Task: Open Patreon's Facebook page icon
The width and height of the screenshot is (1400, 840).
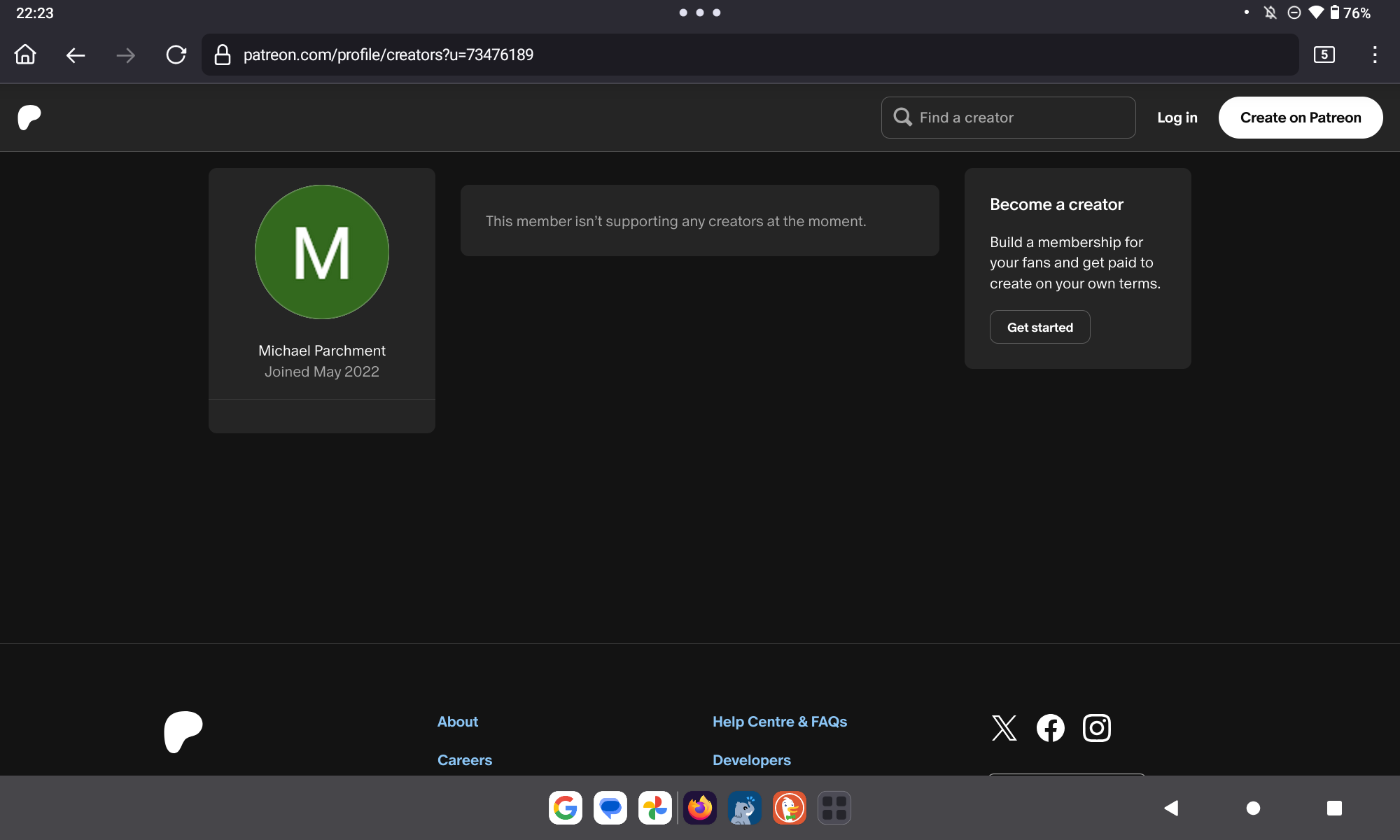Action: 1050,728
